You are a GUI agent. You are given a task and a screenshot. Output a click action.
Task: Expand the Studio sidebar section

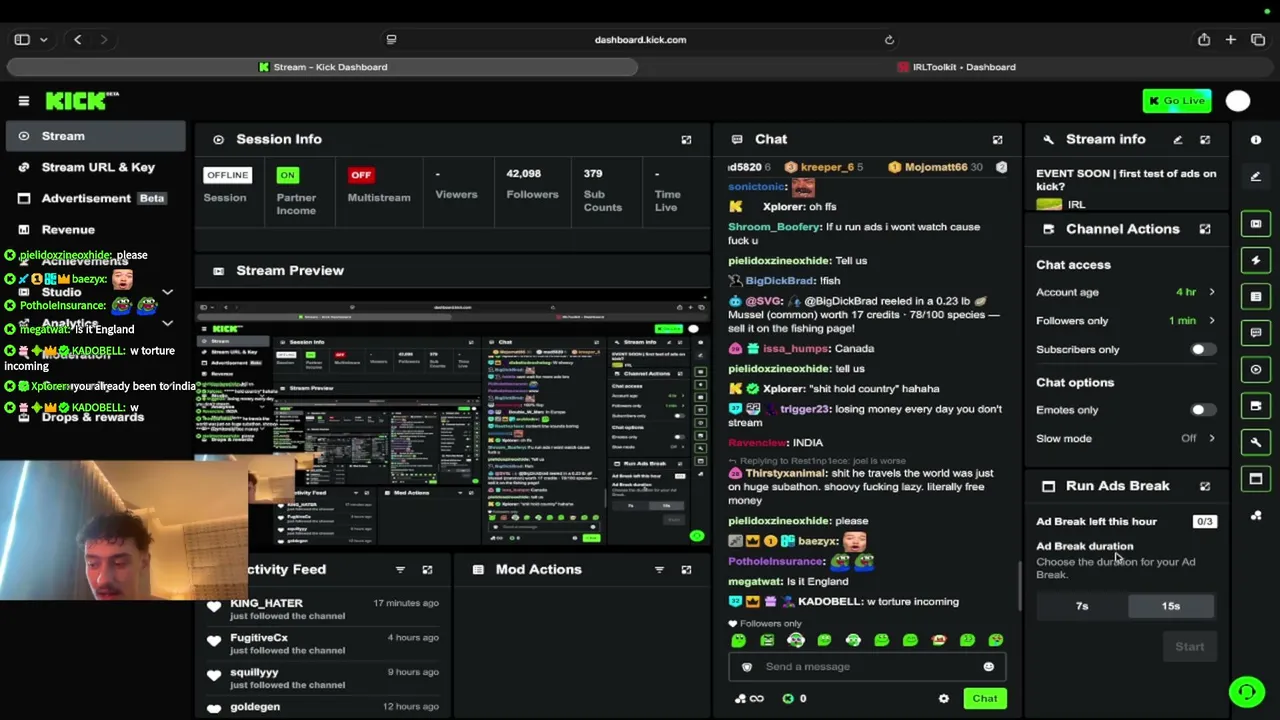click(167, 293)
